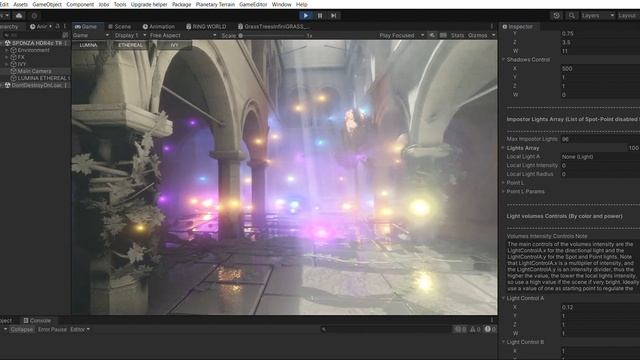Select the DontDestroyOnLoad scene row
The width and height of the screenshot is (640, 360).
tap(35, 85)
